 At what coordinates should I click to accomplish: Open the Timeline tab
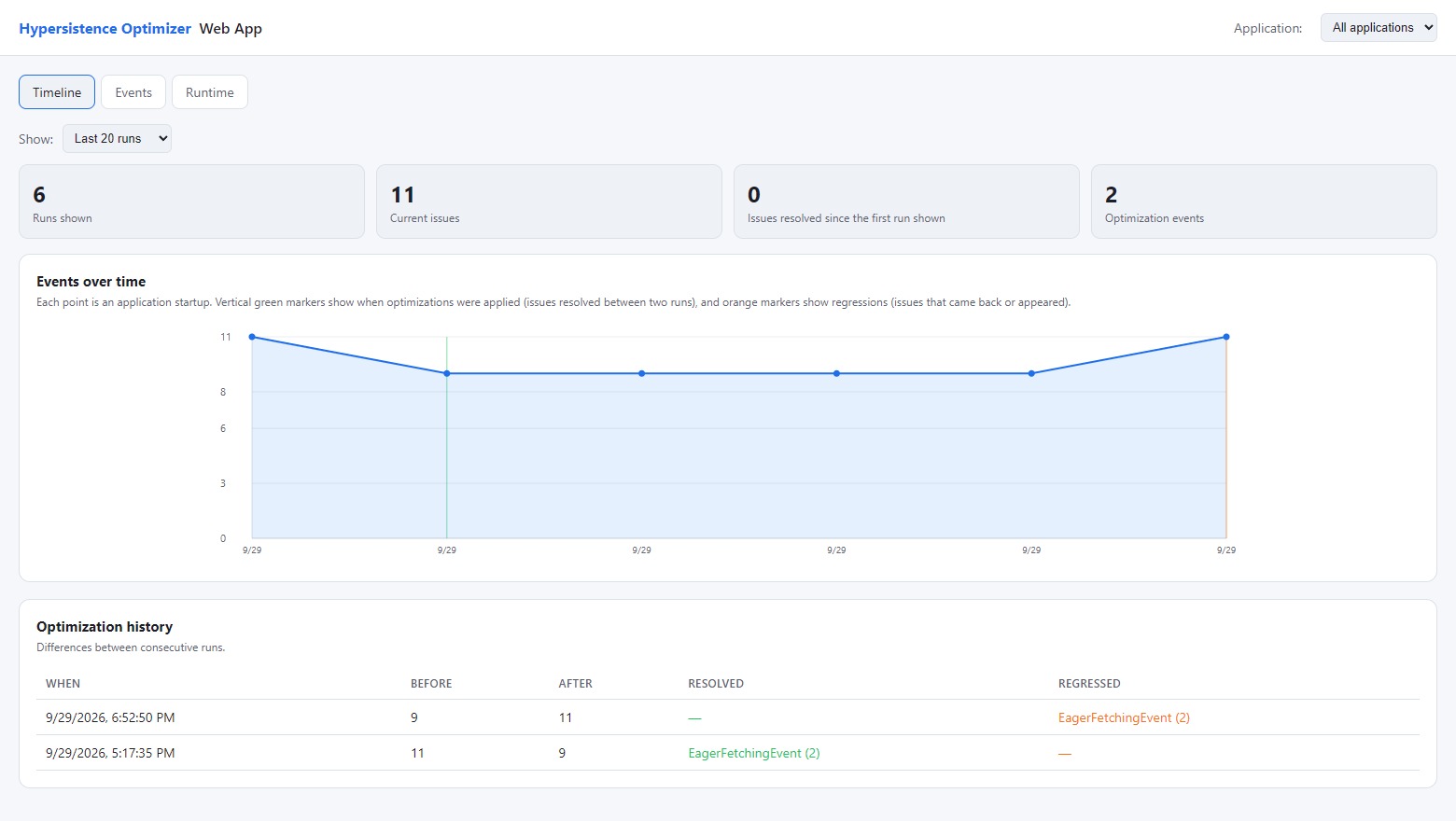(57, 92)
